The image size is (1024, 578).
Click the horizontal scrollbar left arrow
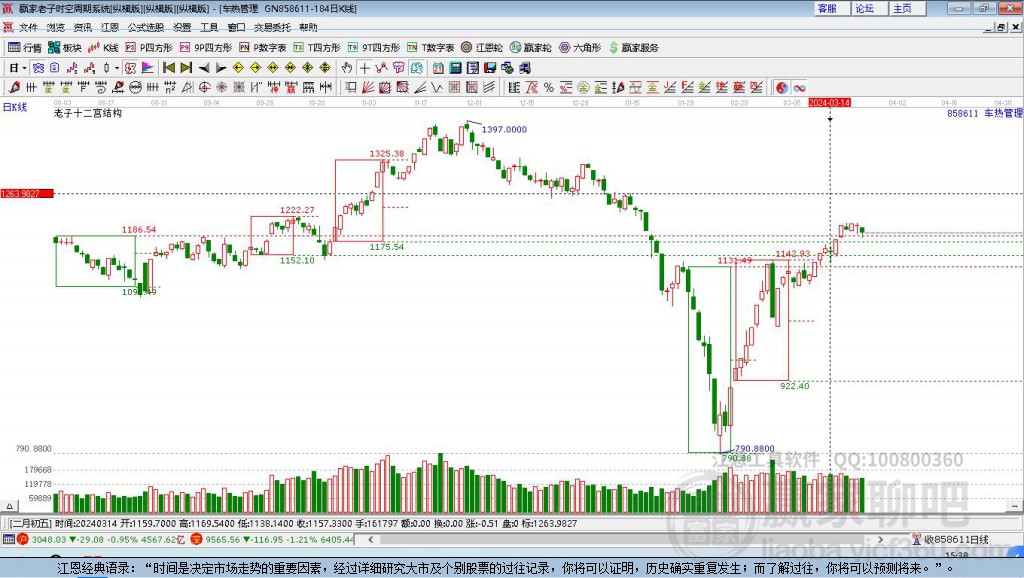[371, 539]
